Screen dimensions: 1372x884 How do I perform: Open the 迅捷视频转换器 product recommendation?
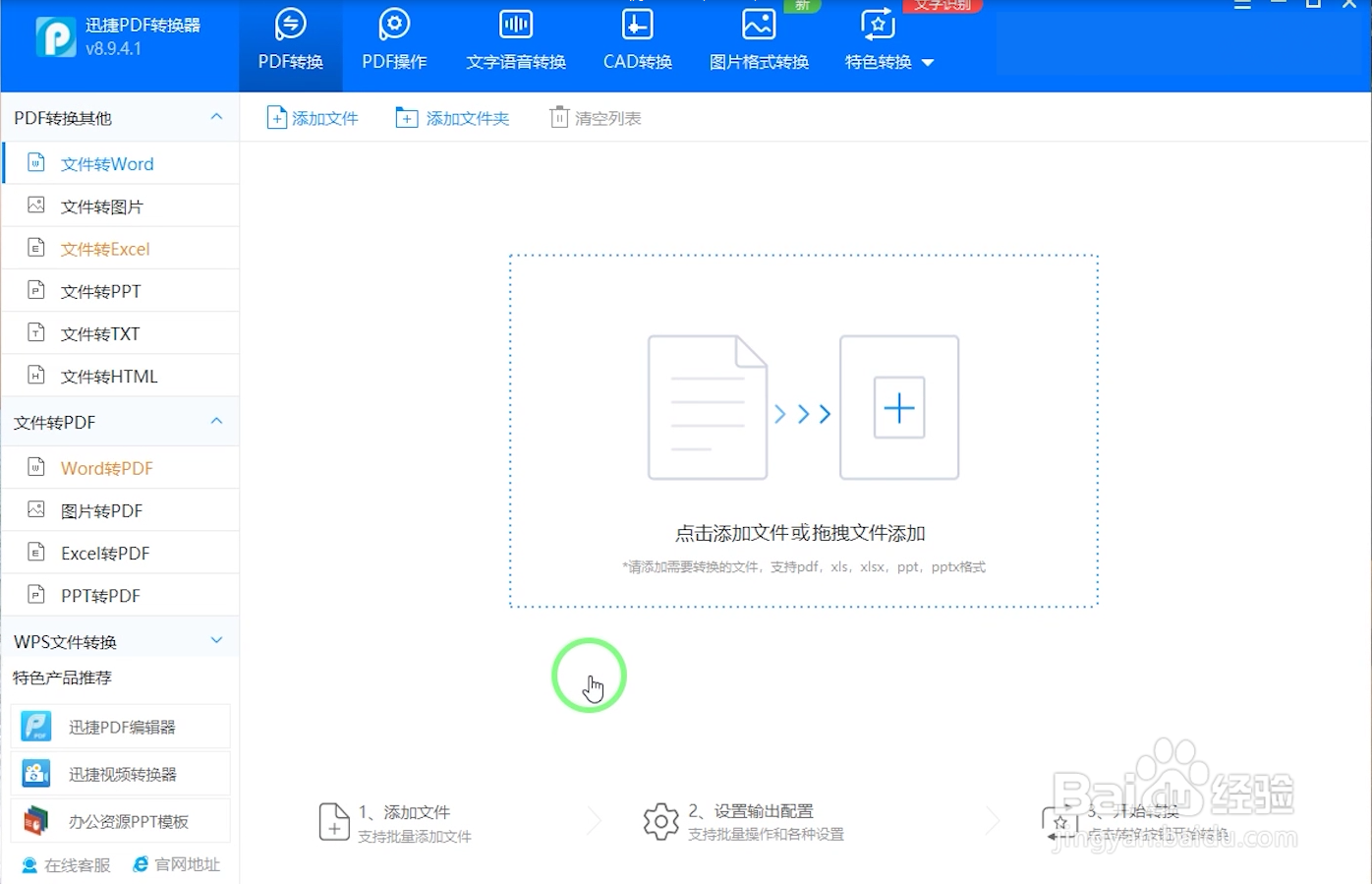(121, 774)
